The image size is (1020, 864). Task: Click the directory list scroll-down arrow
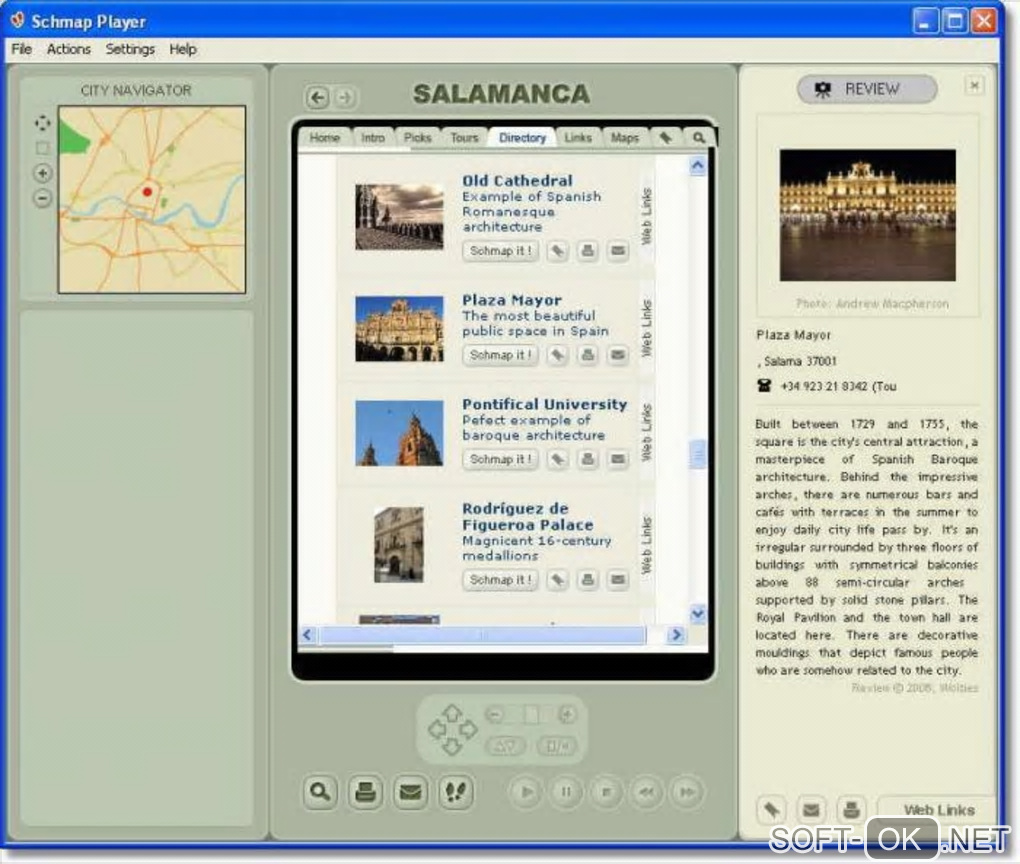tap(698, 614)
